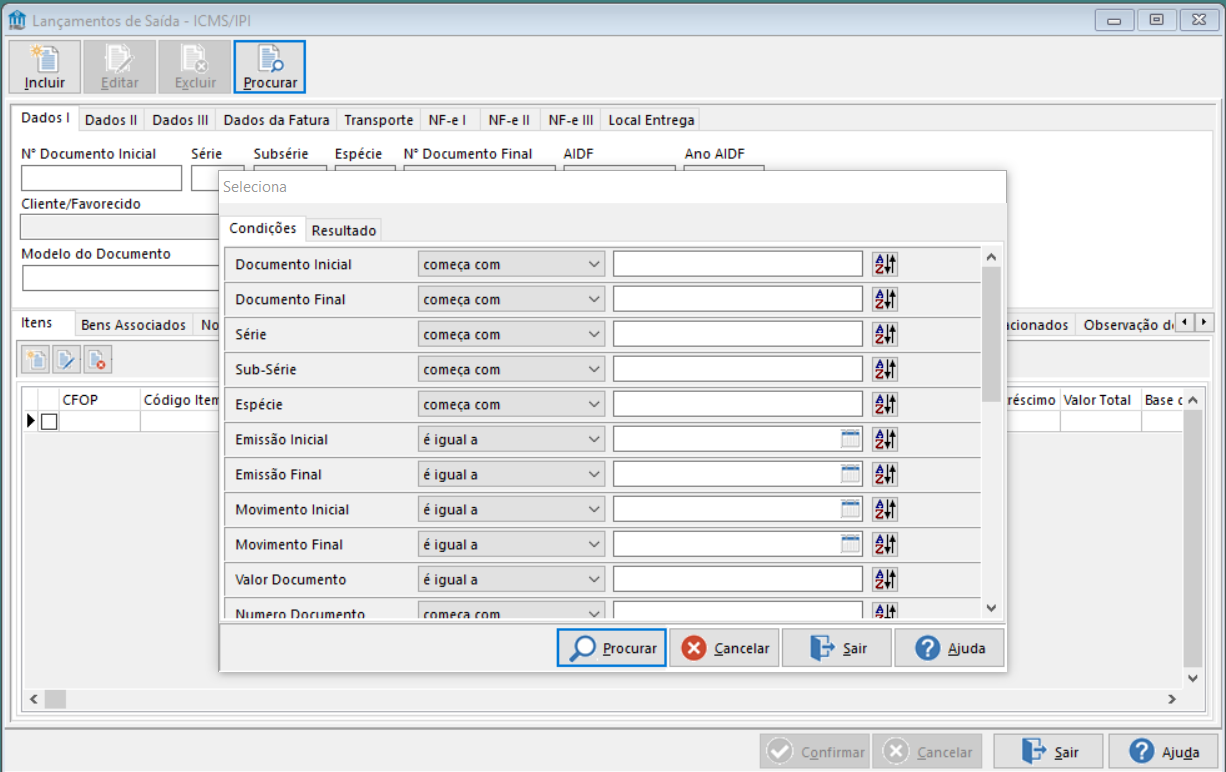
Task: Click the Incluir toolbar button
Action: tap(45, 67)
